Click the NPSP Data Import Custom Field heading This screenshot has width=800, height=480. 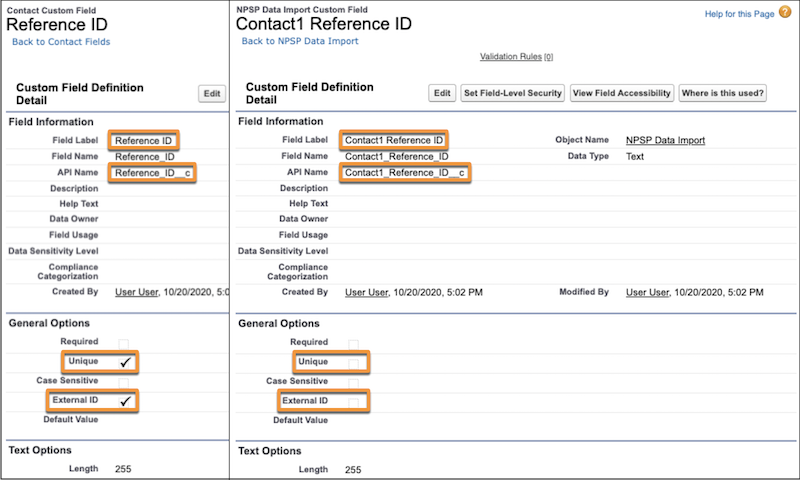(x=302, y=9)
